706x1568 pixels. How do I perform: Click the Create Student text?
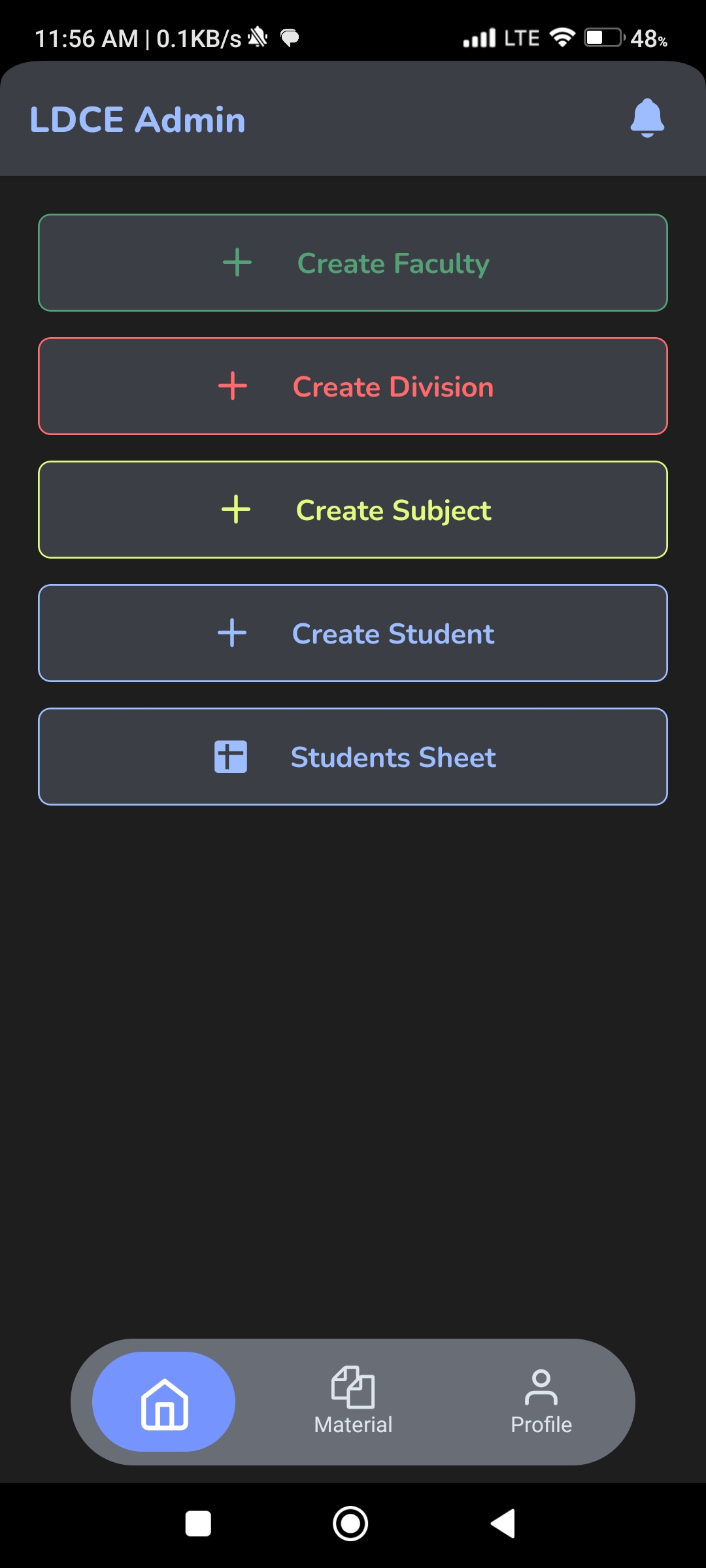coord(394,634)
